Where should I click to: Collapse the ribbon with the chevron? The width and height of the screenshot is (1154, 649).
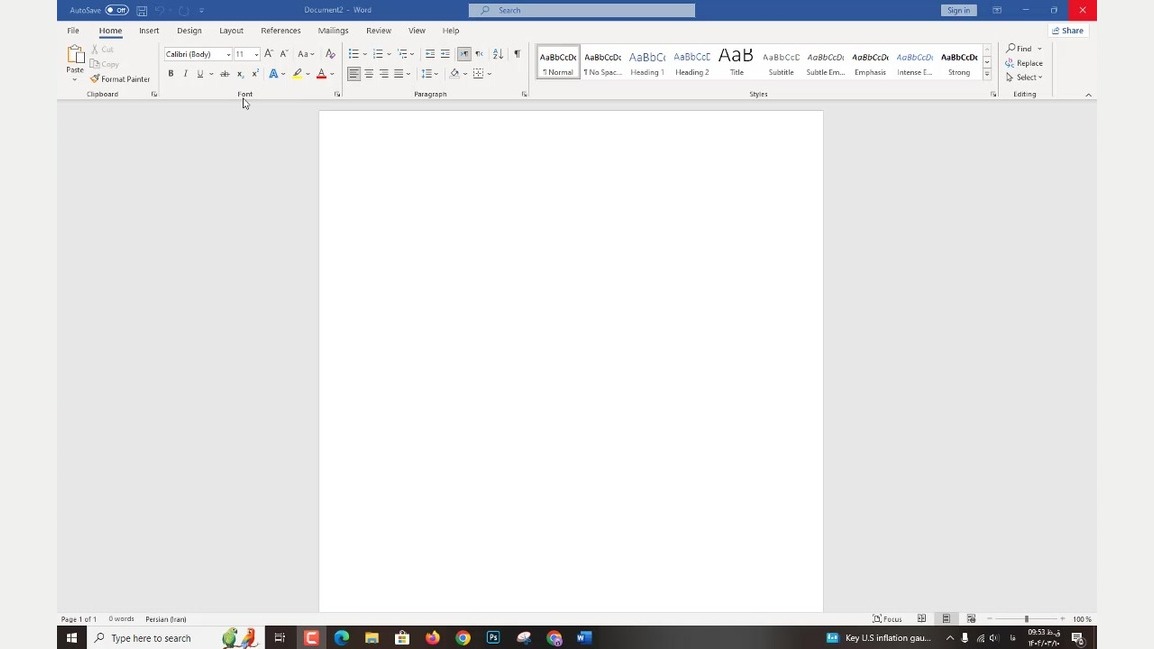[1088, 95]
